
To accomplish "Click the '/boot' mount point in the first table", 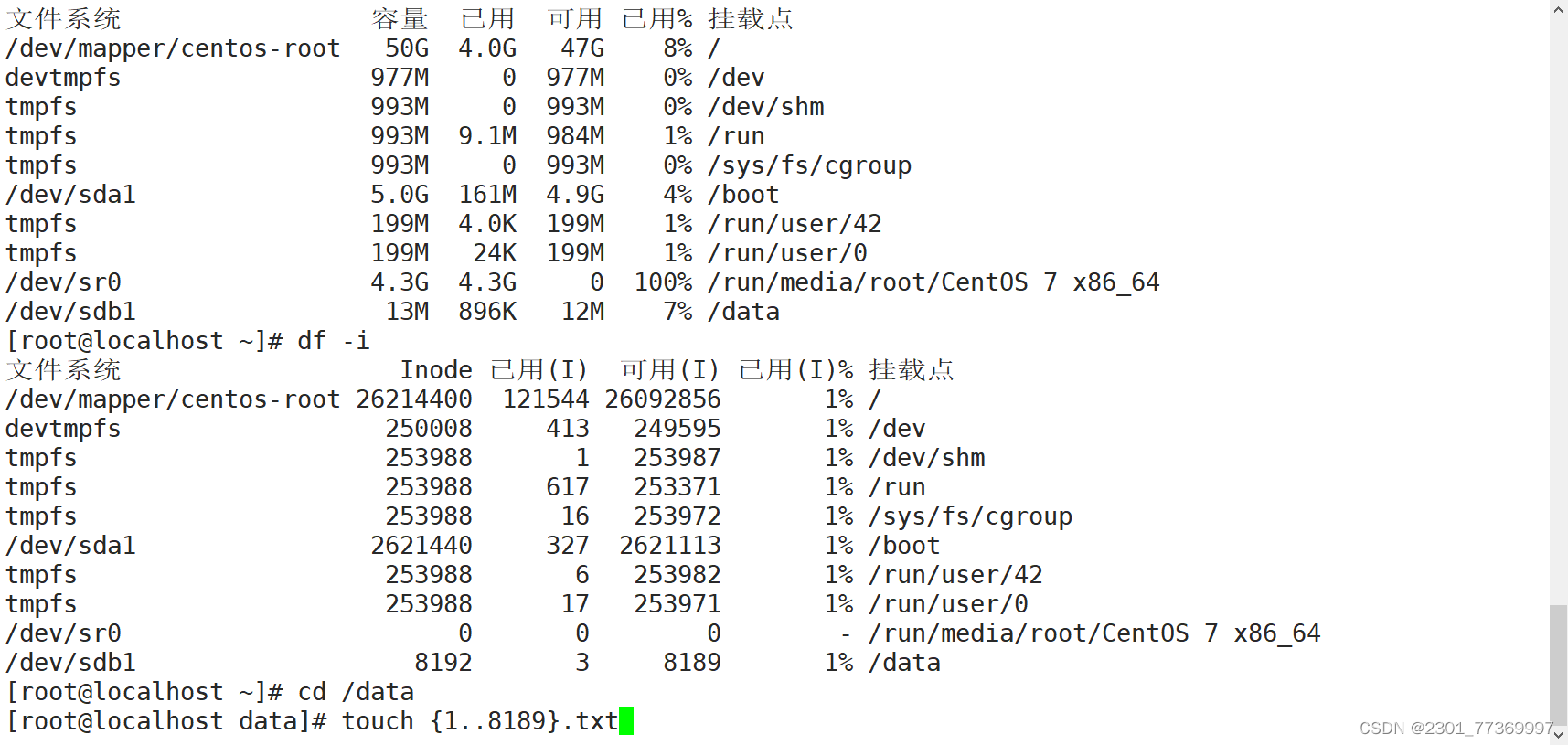I will click(x=743, y=195).
